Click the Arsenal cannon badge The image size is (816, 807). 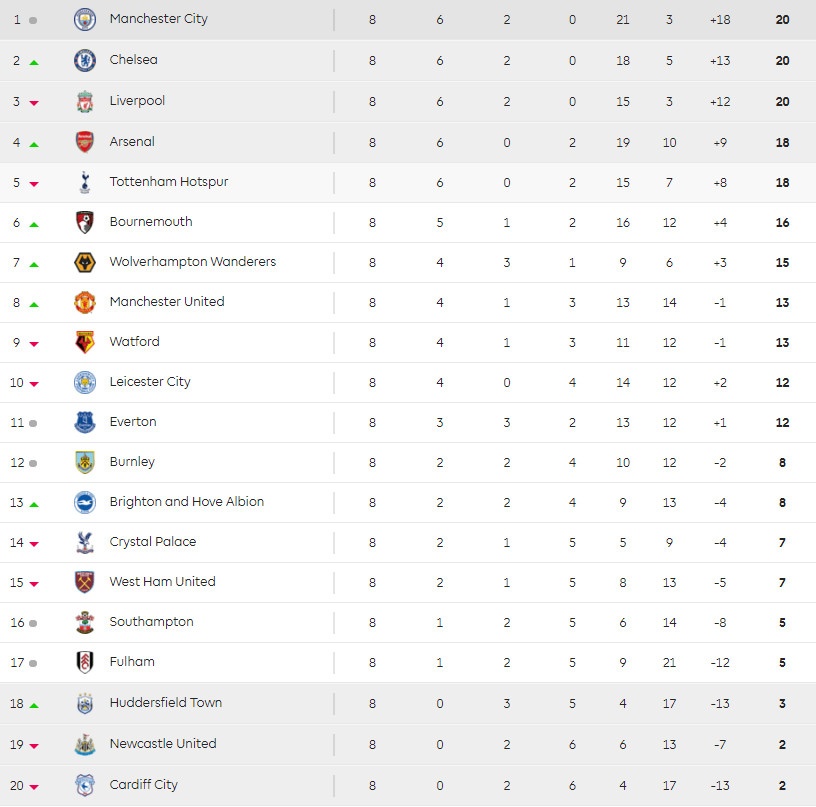[x=85, y=142]
